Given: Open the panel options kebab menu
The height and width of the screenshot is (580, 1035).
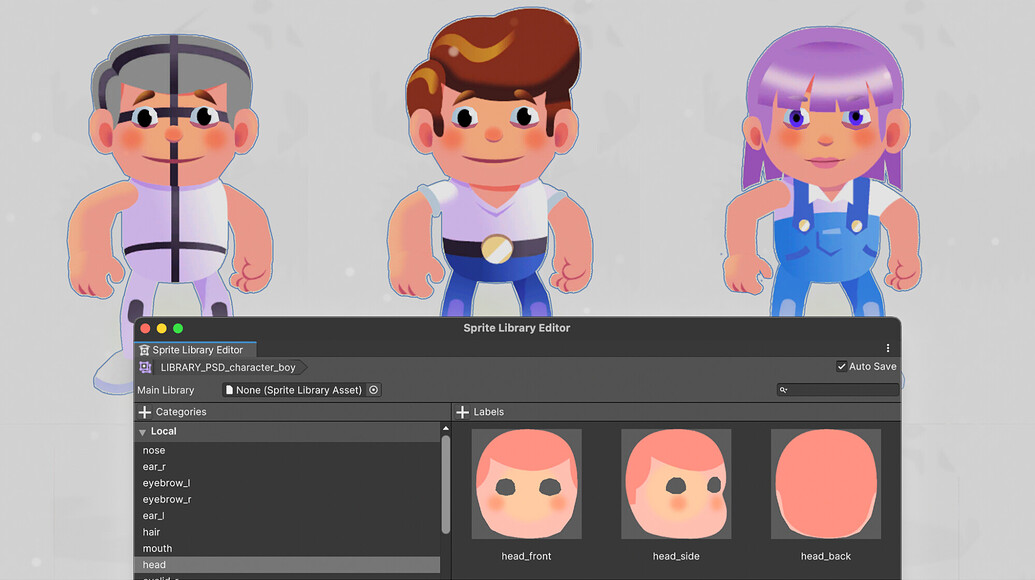Looking at the screenshot, I should point(887,347).
